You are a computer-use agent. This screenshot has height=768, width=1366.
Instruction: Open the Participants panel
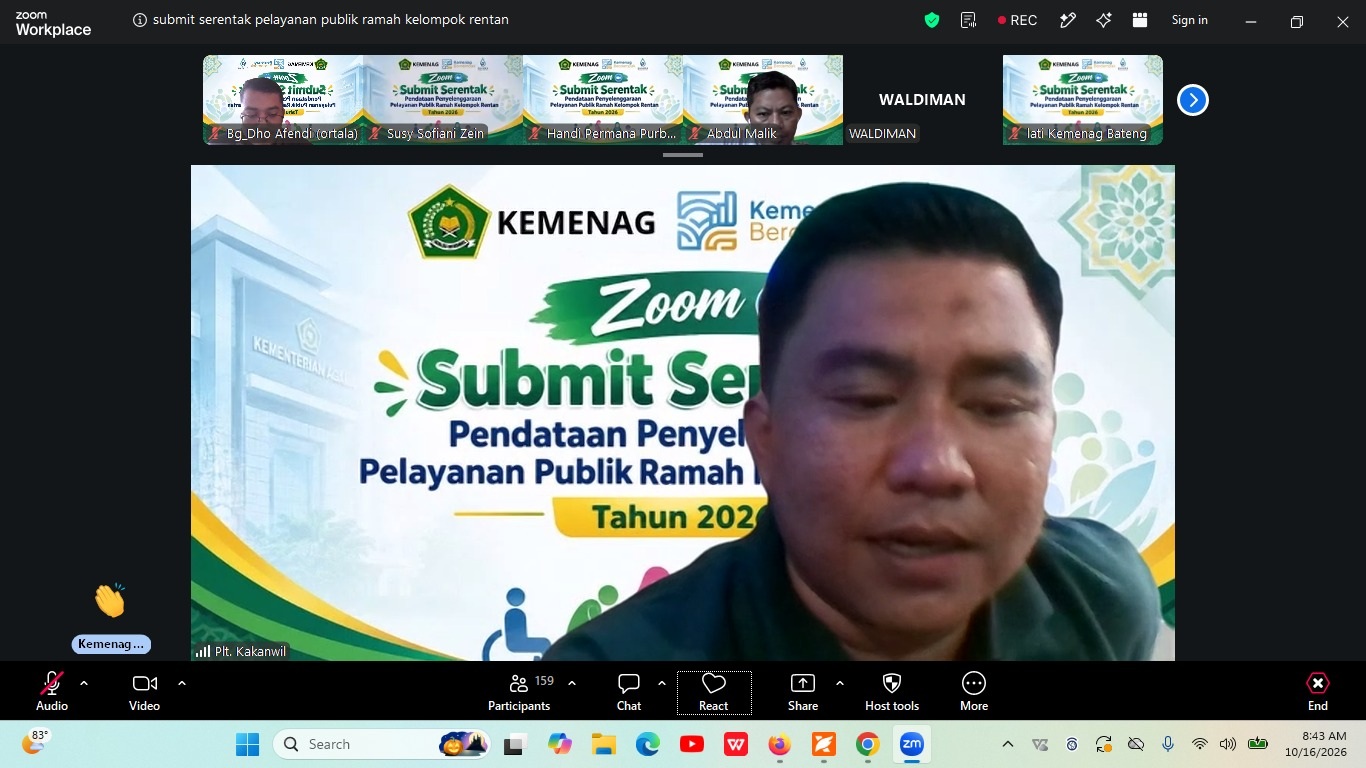click(519, 692)
